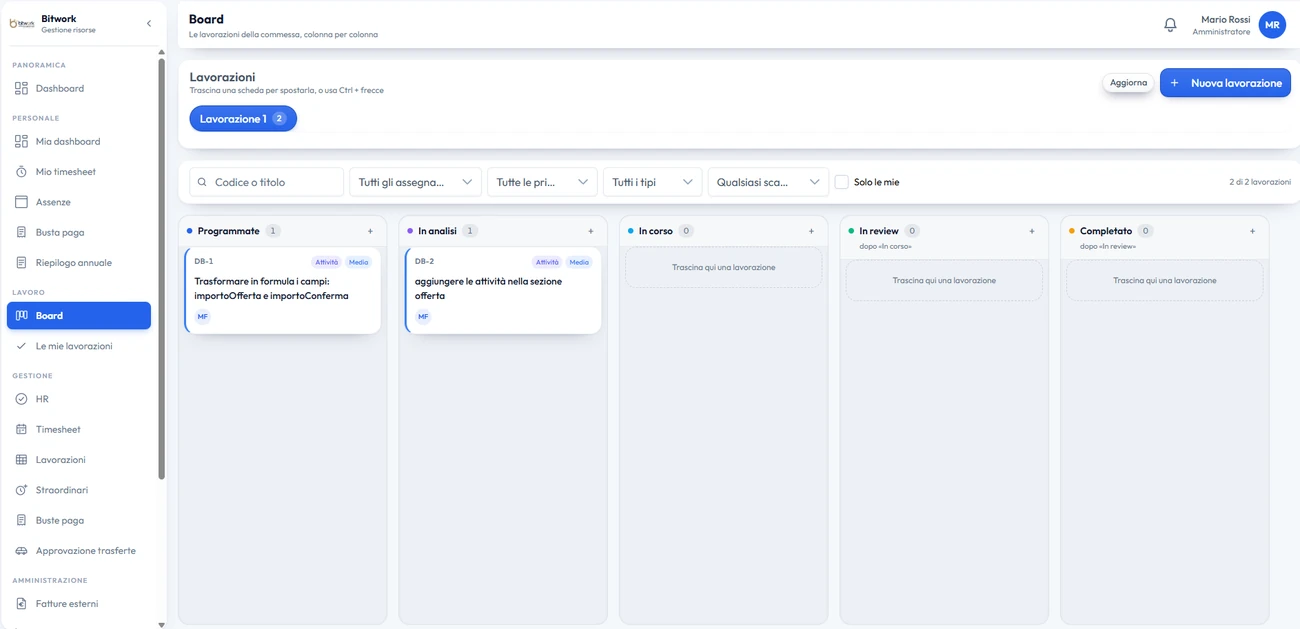Open the Qualsiasi scadenza dropdown
This screenshot has height=629, width=1300.
(x=768, y=182)
